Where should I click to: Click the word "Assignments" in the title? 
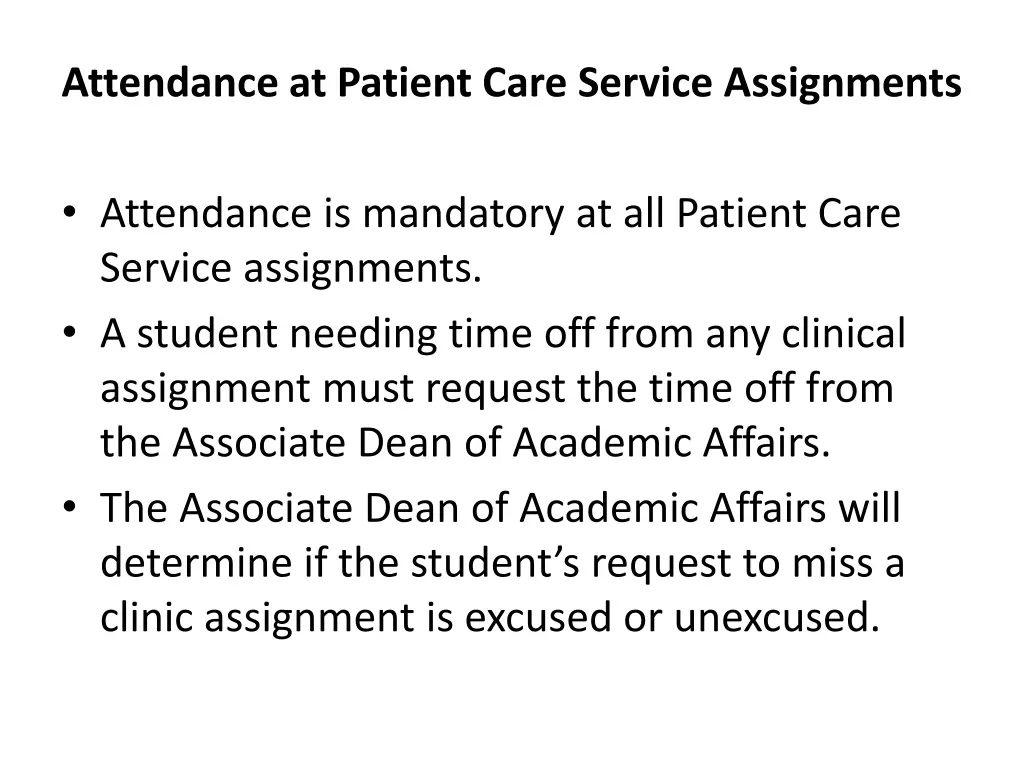tap(843, 83)
